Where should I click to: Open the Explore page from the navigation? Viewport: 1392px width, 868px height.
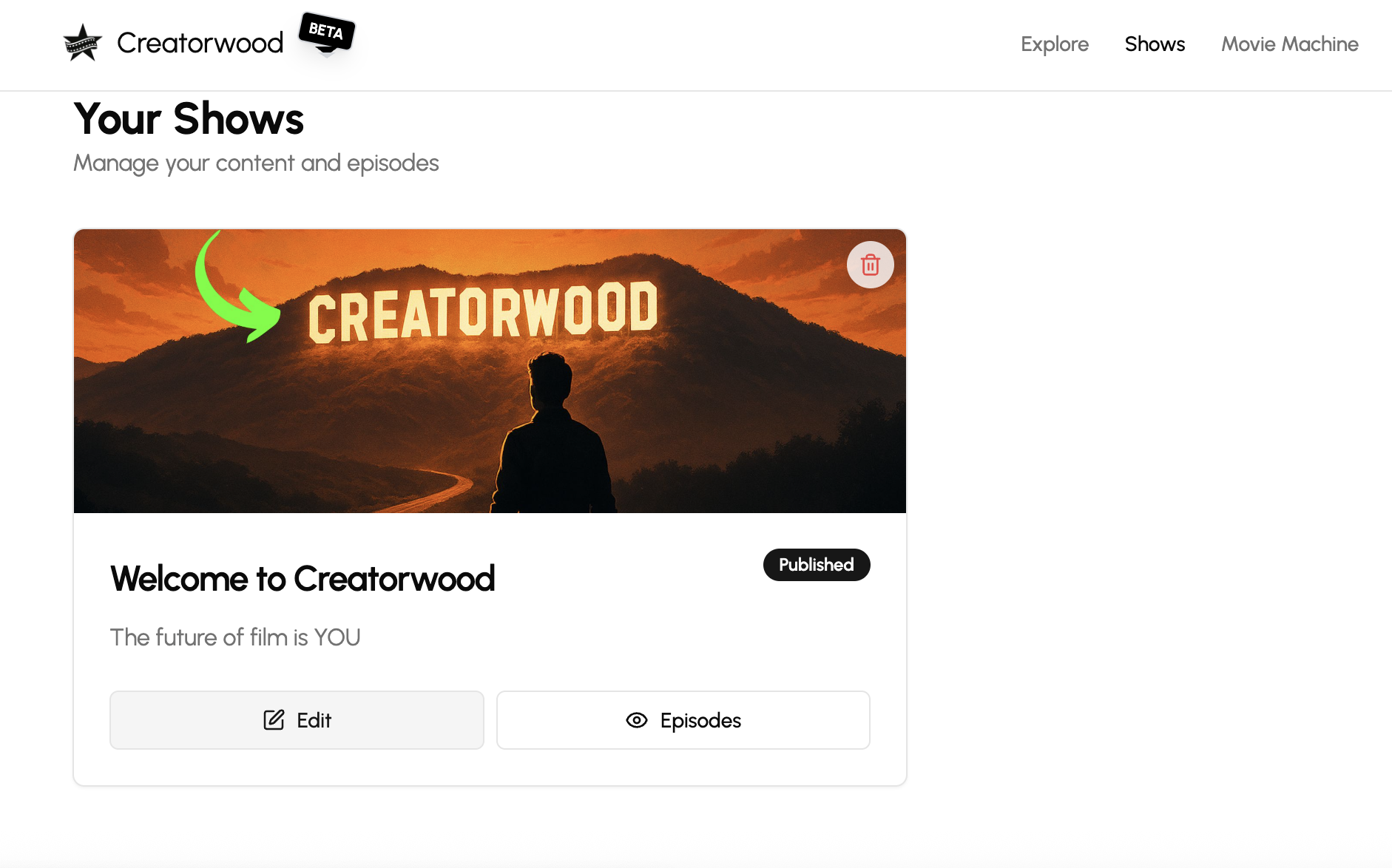pos(1055,44)
